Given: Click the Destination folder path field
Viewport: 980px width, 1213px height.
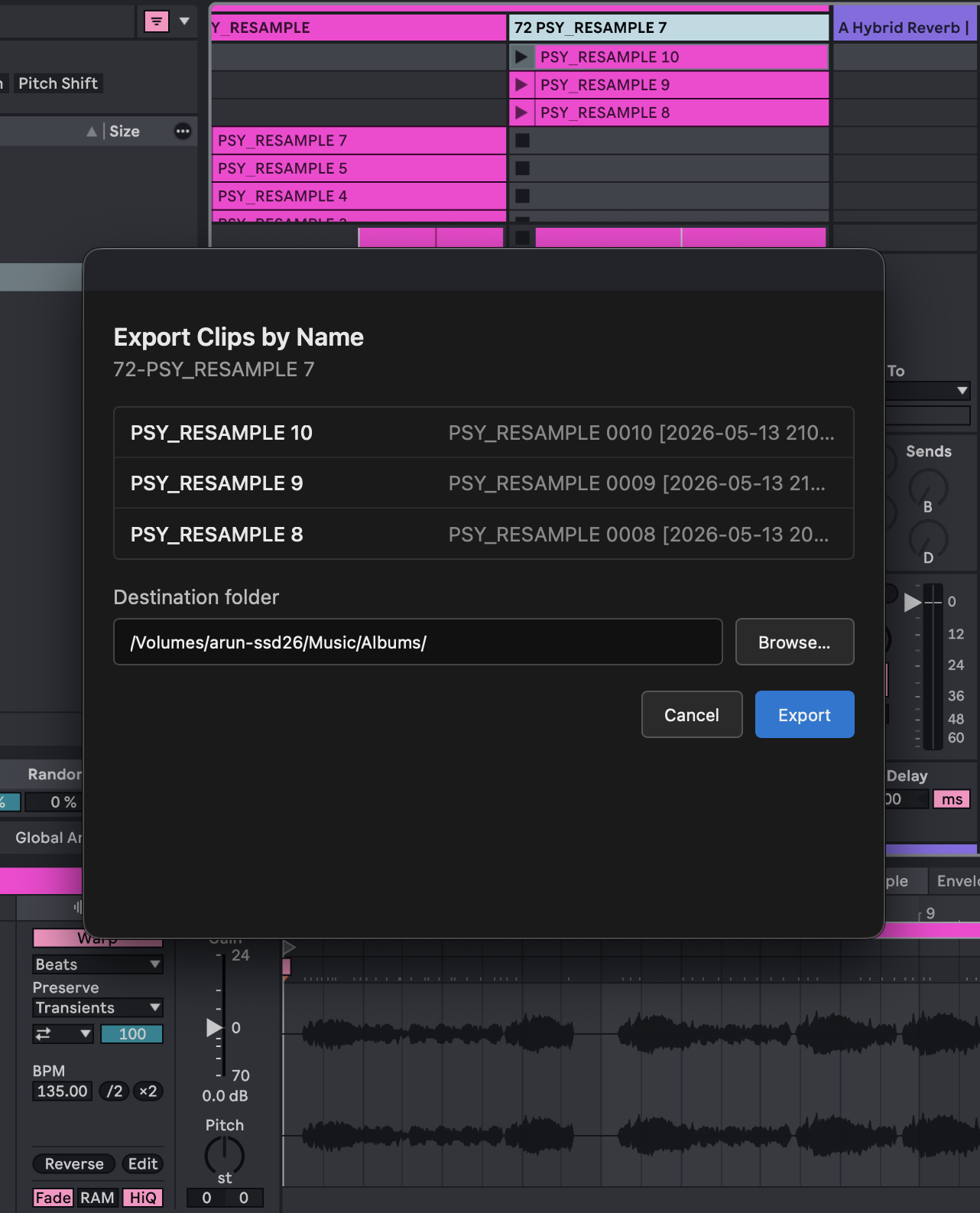Looking at the screenshot, I should [x=418, y=642].
